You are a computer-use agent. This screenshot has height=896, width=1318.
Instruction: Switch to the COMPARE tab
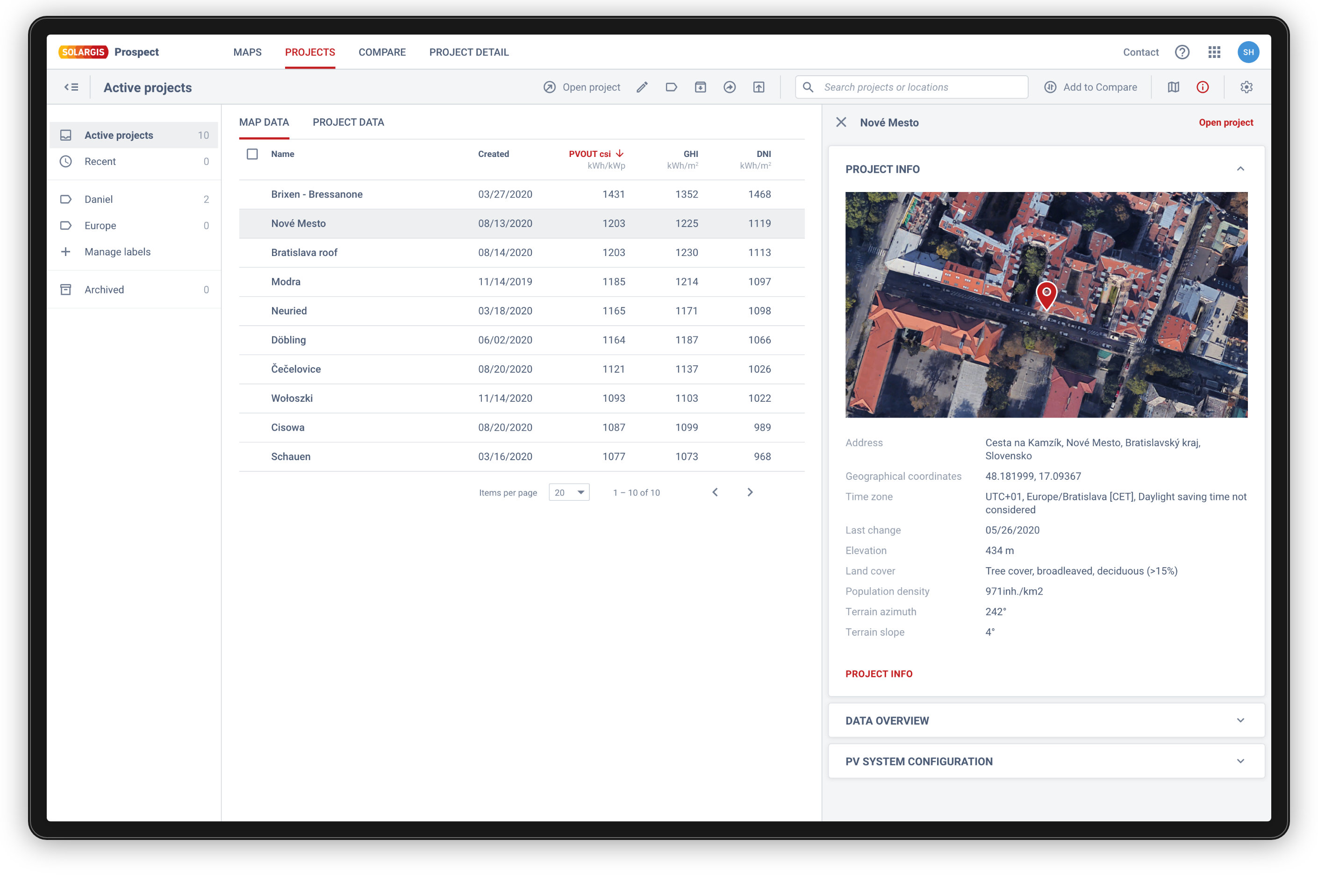pos(382,52)
